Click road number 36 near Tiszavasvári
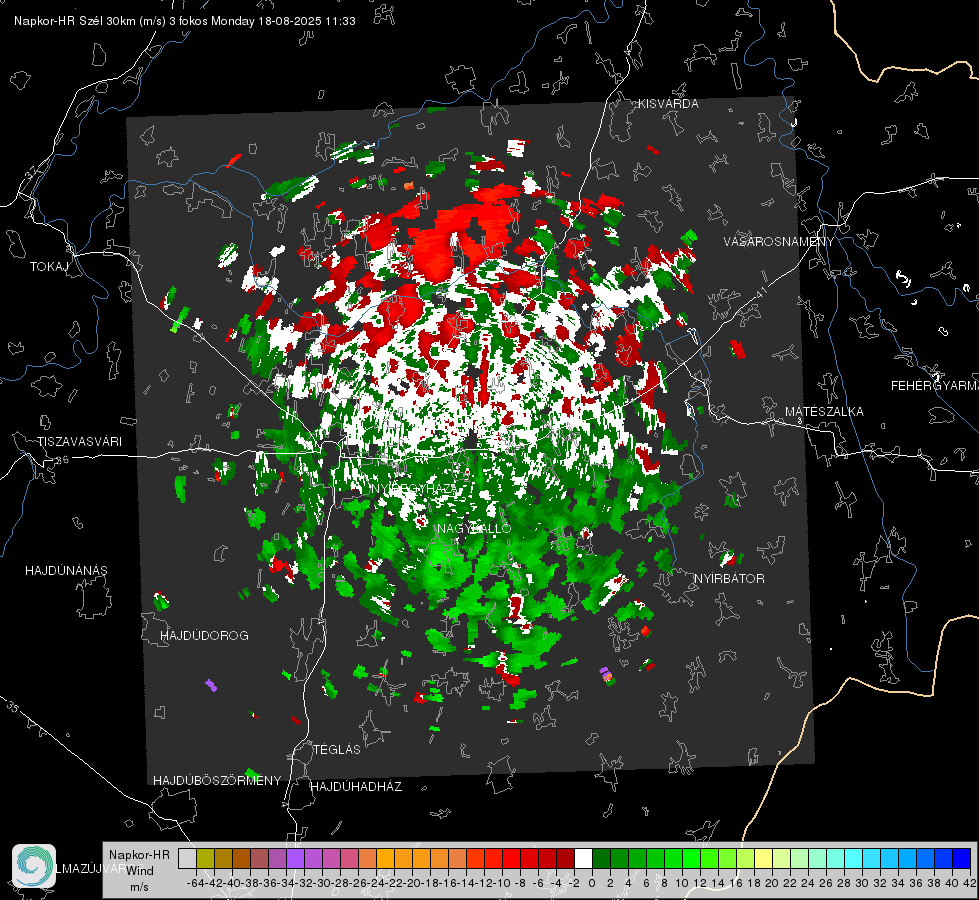Viewport: 979px width, 900px height. [63, 460]
